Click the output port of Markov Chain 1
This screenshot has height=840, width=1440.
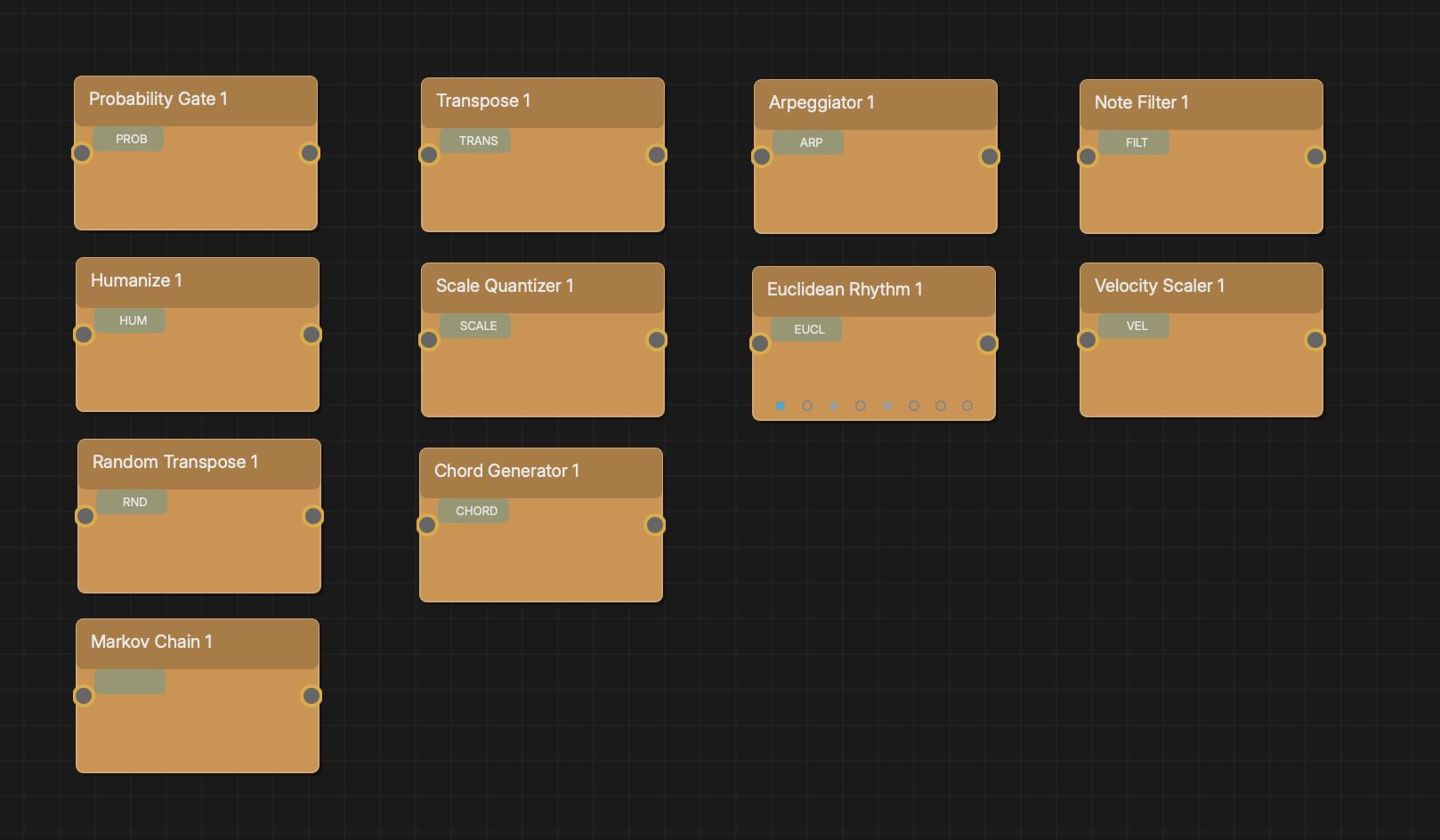[x=311, y=696]
